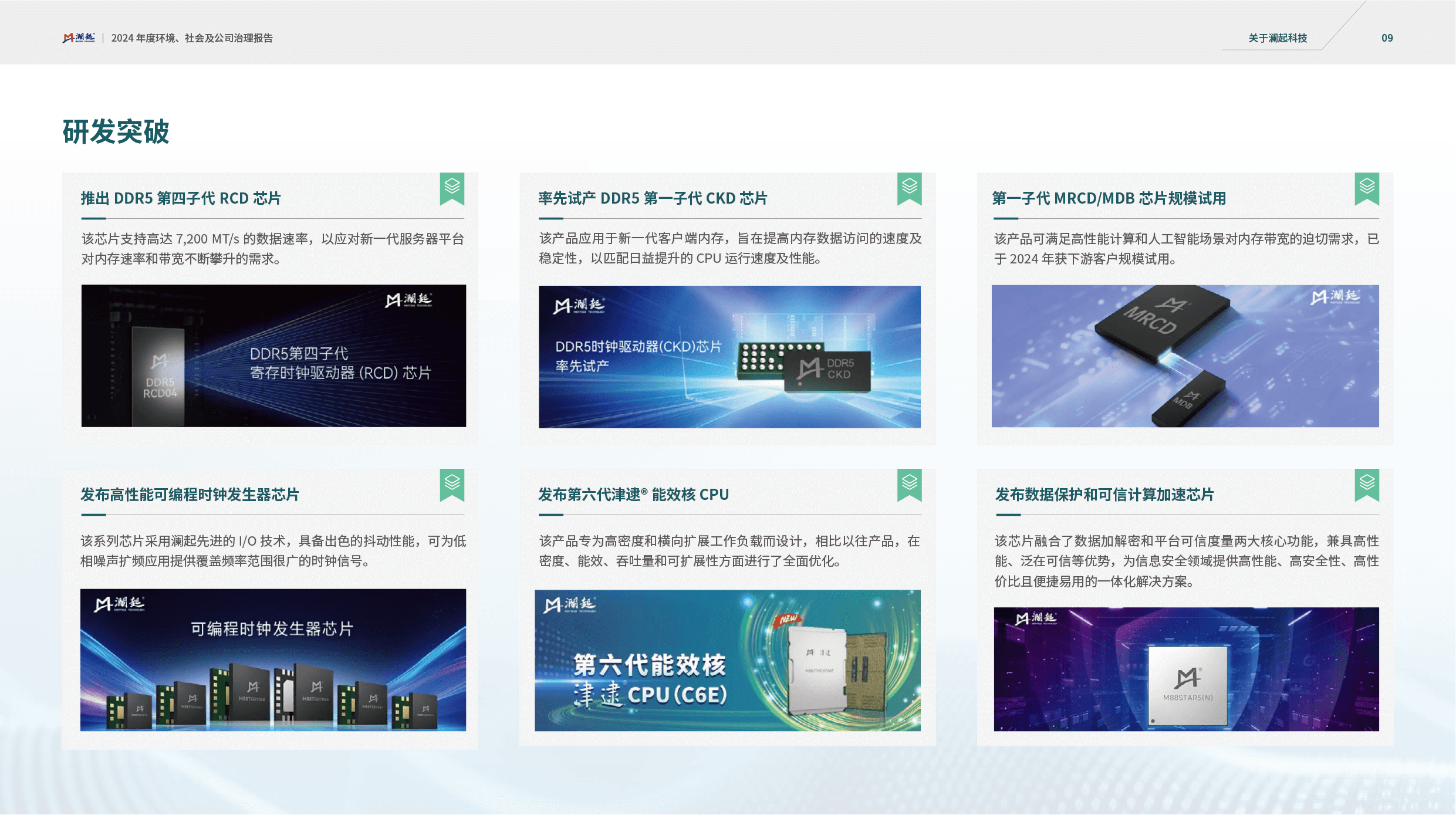Open the 关于澜起科技 section tab
Screen dimensions: 1456x815
pos(1278,38)
